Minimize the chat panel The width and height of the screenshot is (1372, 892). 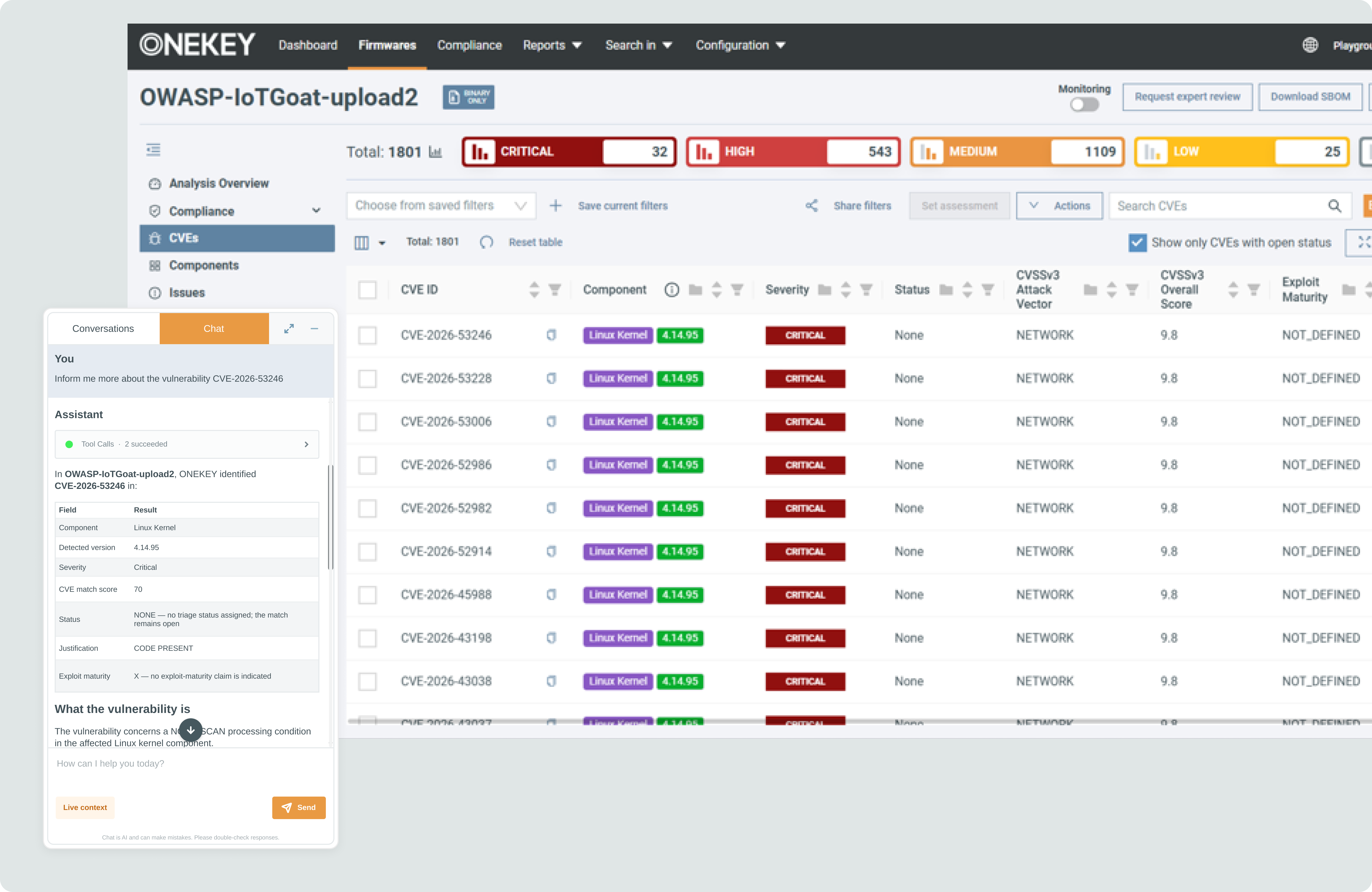pos(314,329)
